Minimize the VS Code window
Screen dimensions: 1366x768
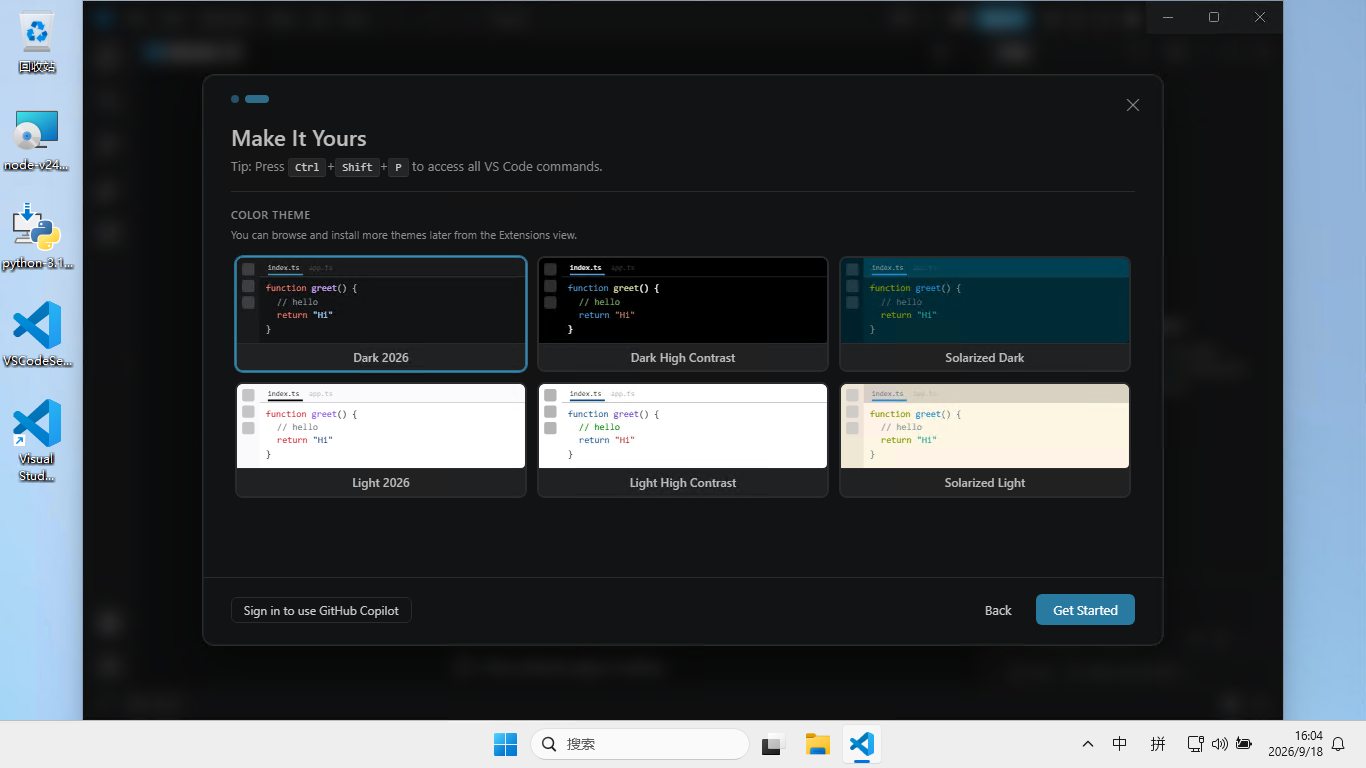coord(1168,17)
